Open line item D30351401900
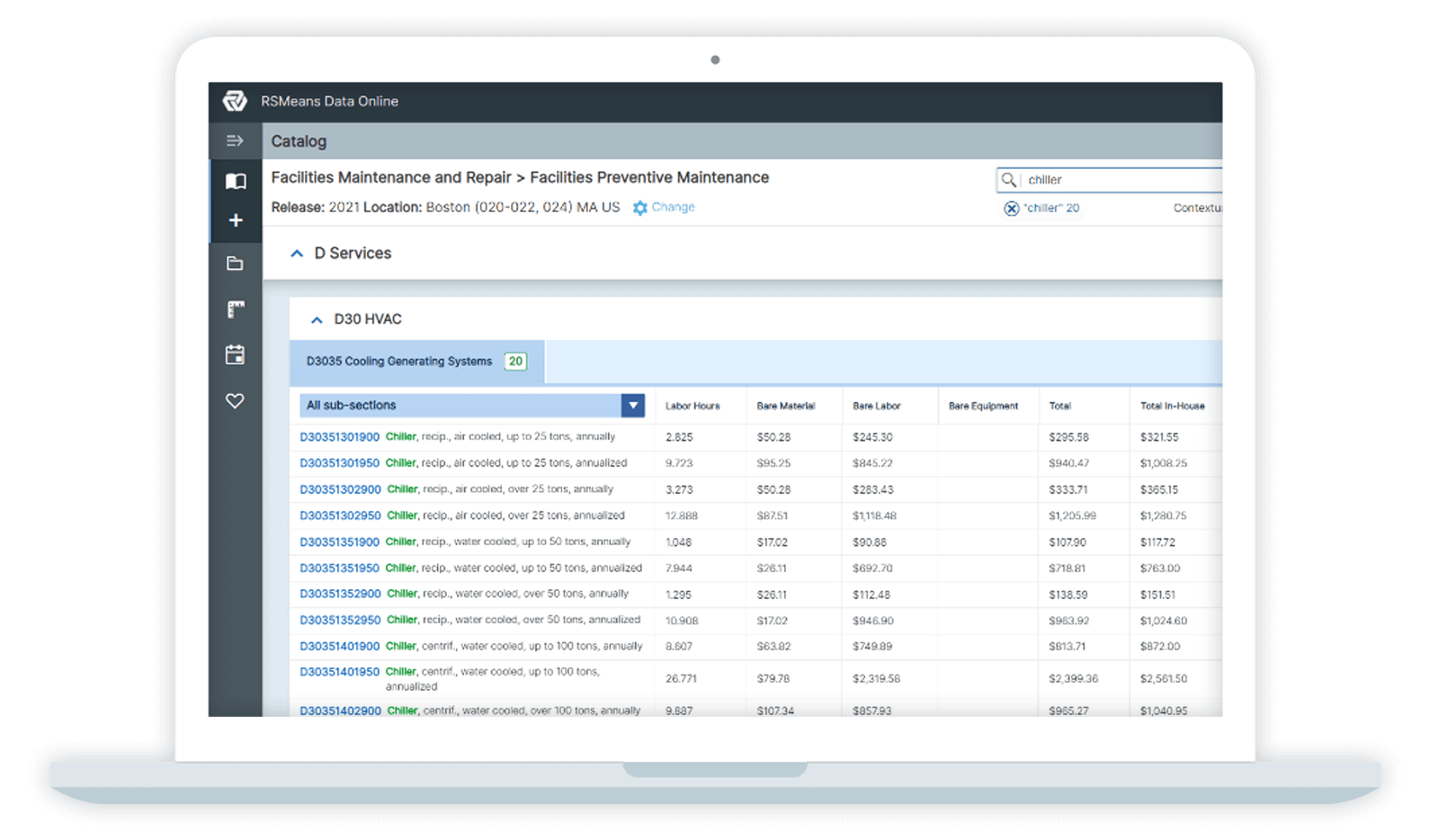Image resolution: width=1430 pixels, height=840 pixels. tap(339, 646)
